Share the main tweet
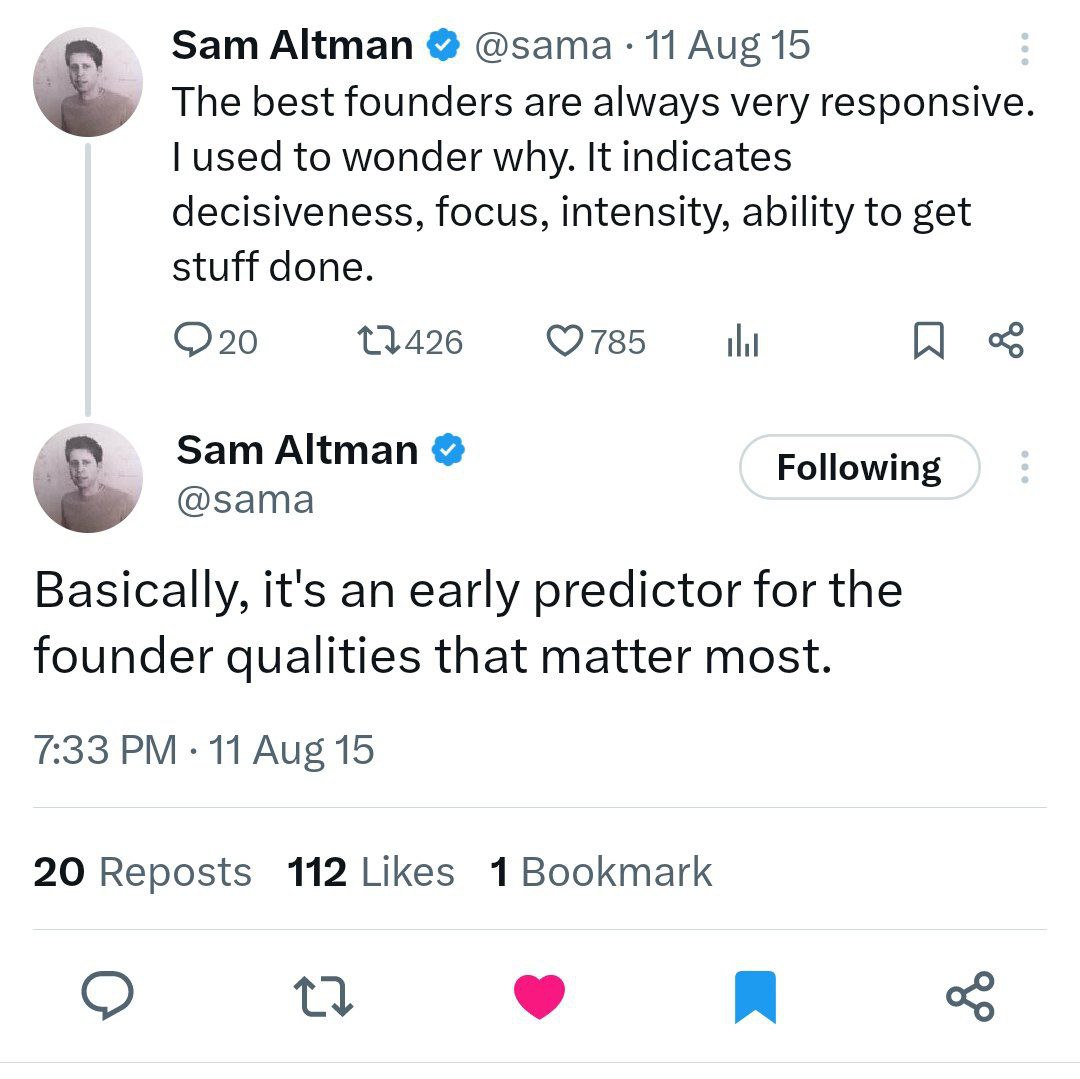The height and width of the screenshot is (1079, 1080). pyautogui.click(x=970, y=997)
